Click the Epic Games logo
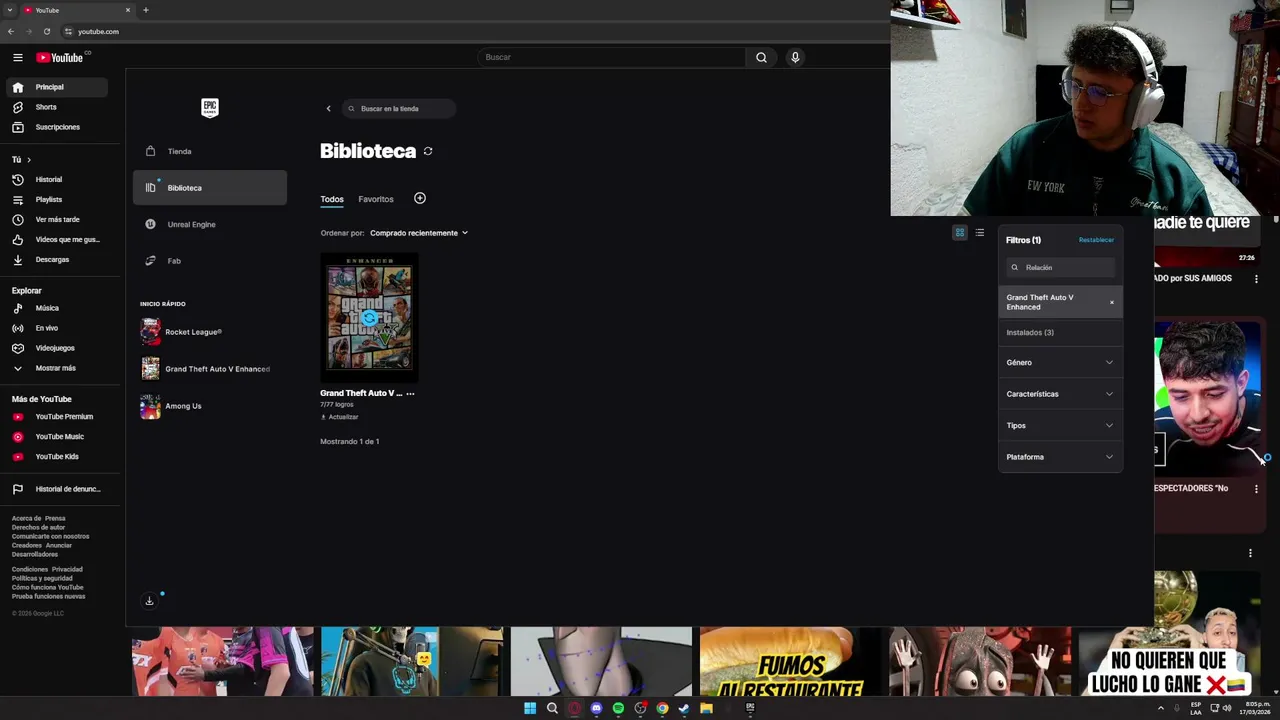Screen dimensions: 1280x720 (x=209, y=107)
